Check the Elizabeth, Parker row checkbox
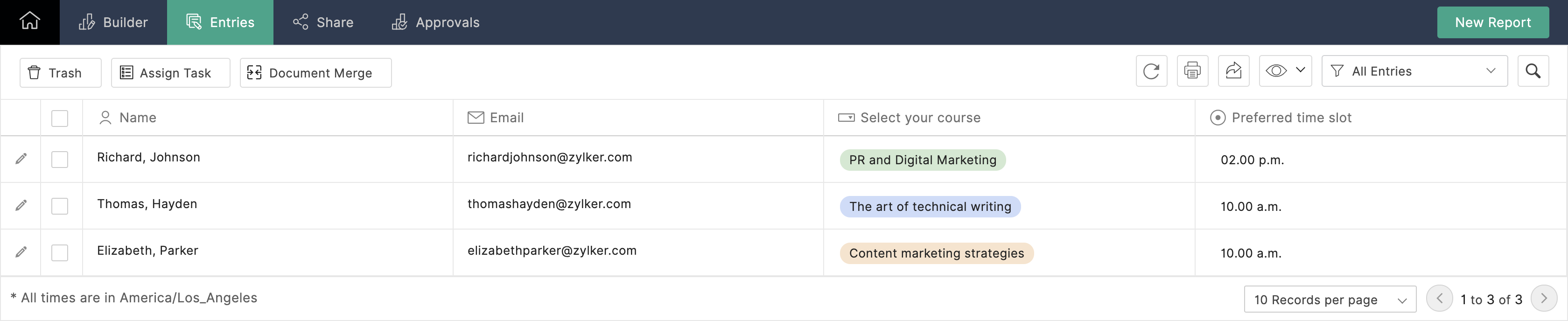The height and width of the screenshot is (321, 1568). point(60,253)
